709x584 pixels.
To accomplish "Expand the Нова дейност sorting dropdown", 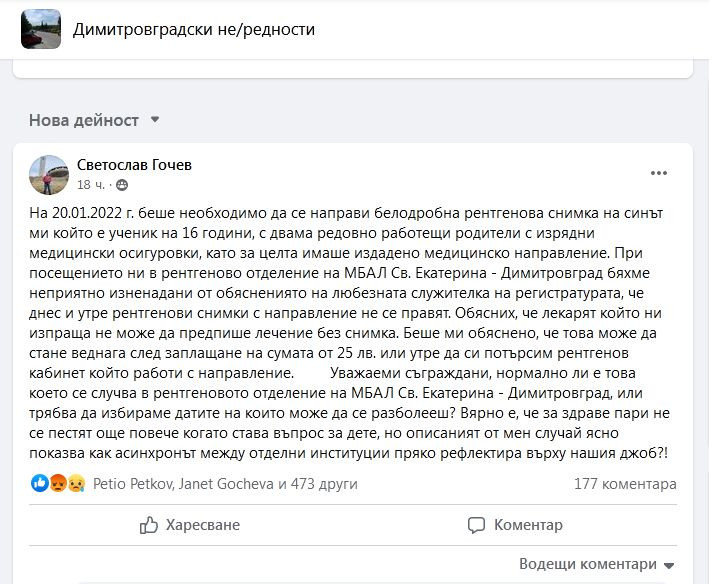I will (x=154, y=120).
